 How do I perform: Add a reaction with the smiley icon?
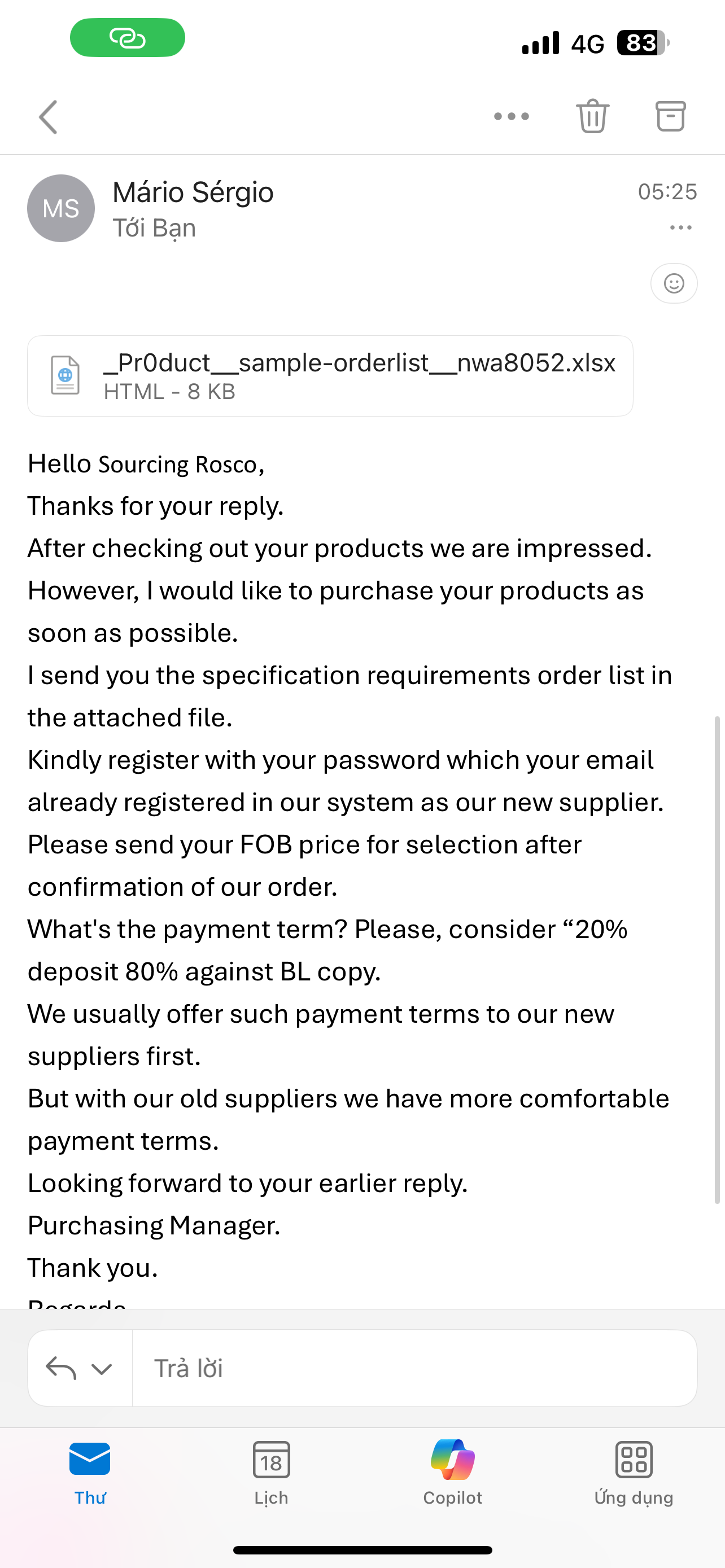(674, 283)
